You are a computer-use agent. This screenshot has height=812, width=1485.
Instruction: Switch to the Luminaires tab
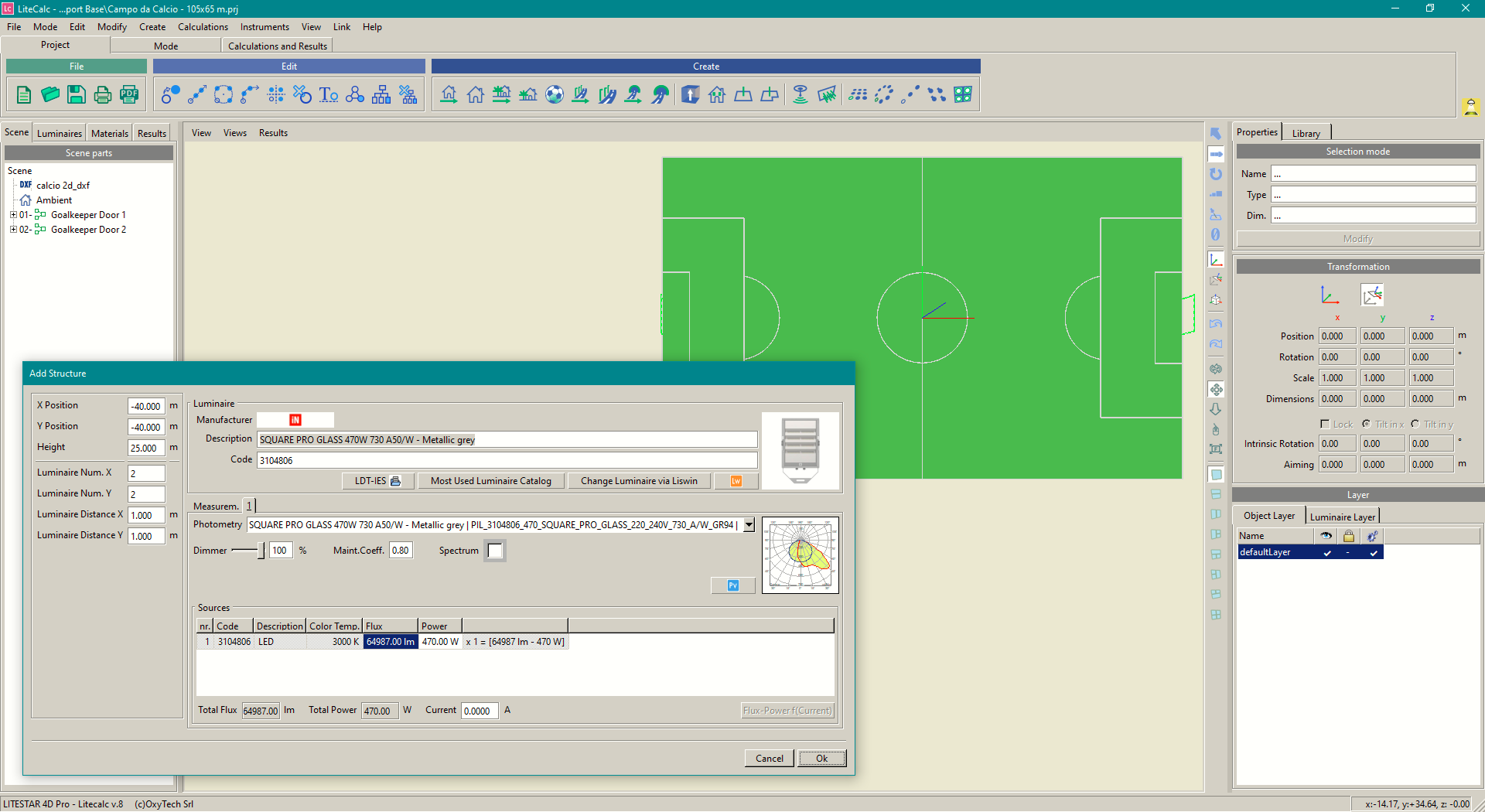pos(59,133)
